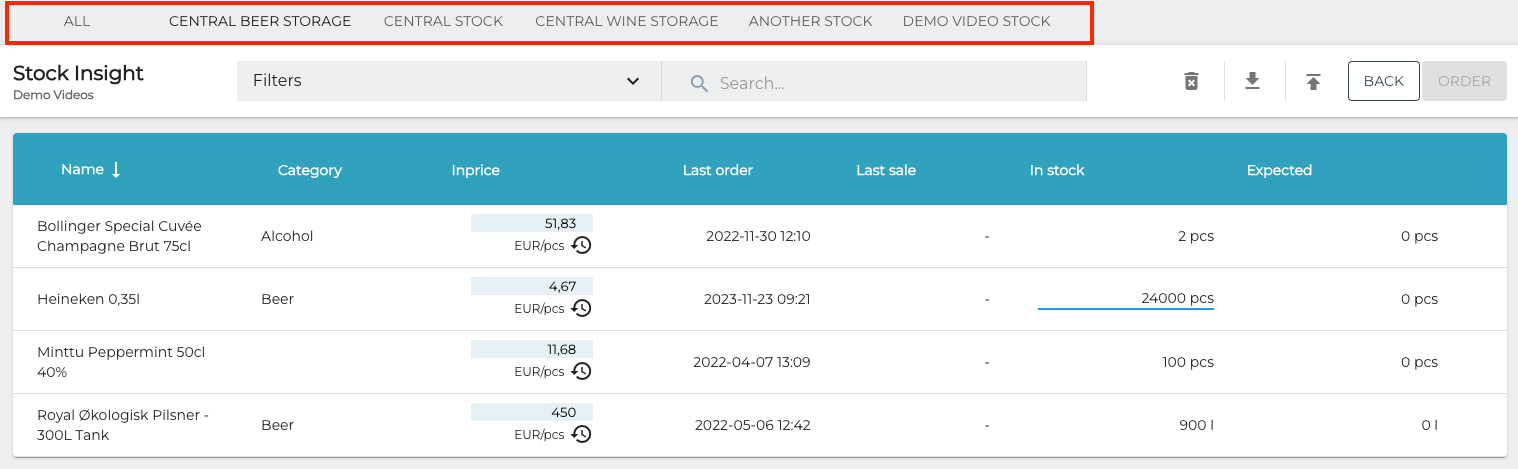Viewport: 1518px width, 469px height.
Task: Sort by the In stock column header
Action: (1057, 170)
